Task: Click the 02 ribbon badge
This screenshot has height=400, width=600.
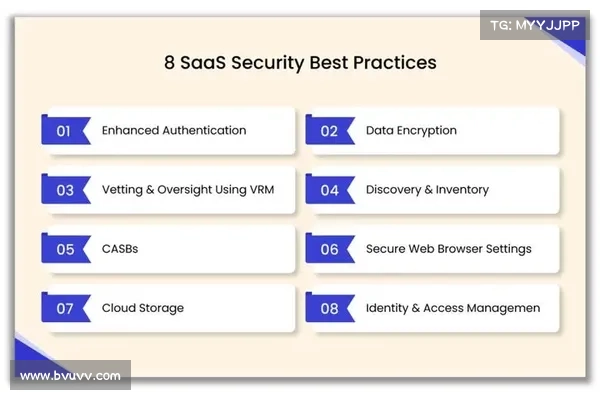Action: coord(330,130)
